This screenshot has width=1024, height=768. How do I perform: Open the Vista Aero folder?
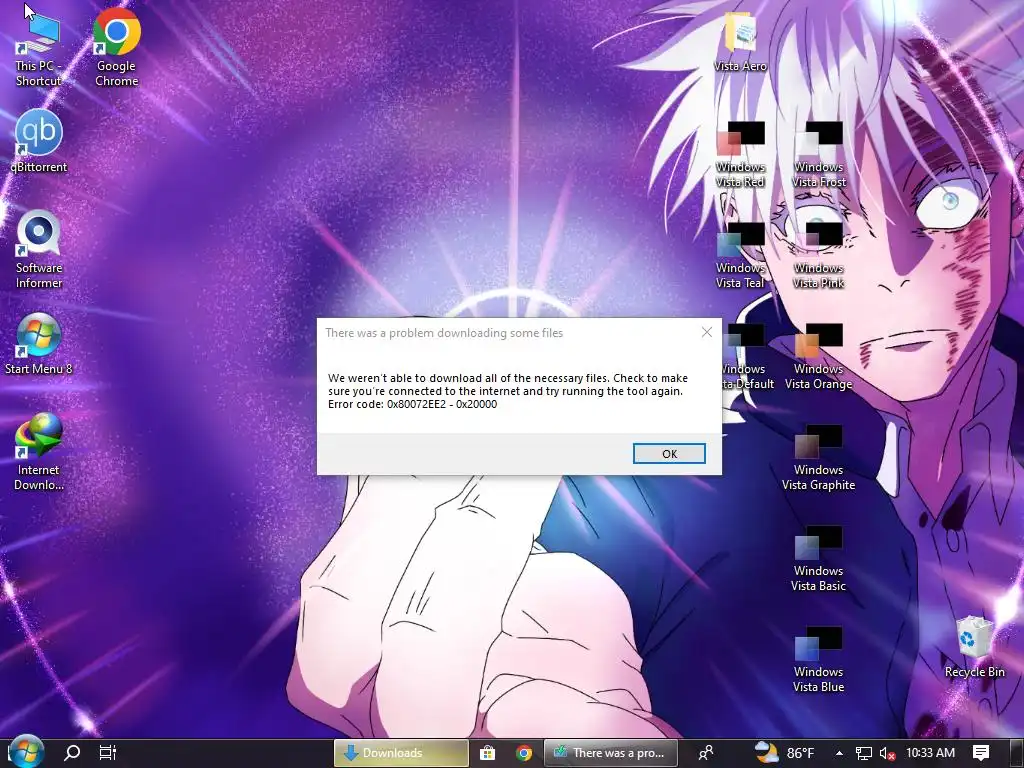point(740,42)
